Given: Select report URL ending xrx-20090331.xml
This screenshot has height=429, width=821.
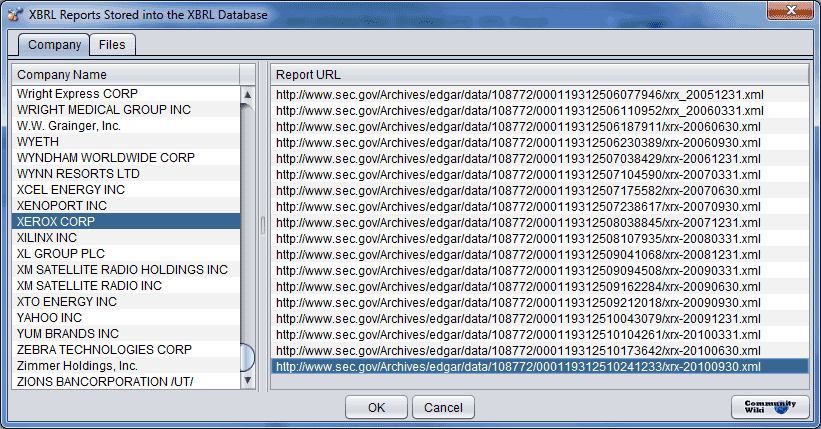Looking at the screenshot, I should (x=540, y=270).
